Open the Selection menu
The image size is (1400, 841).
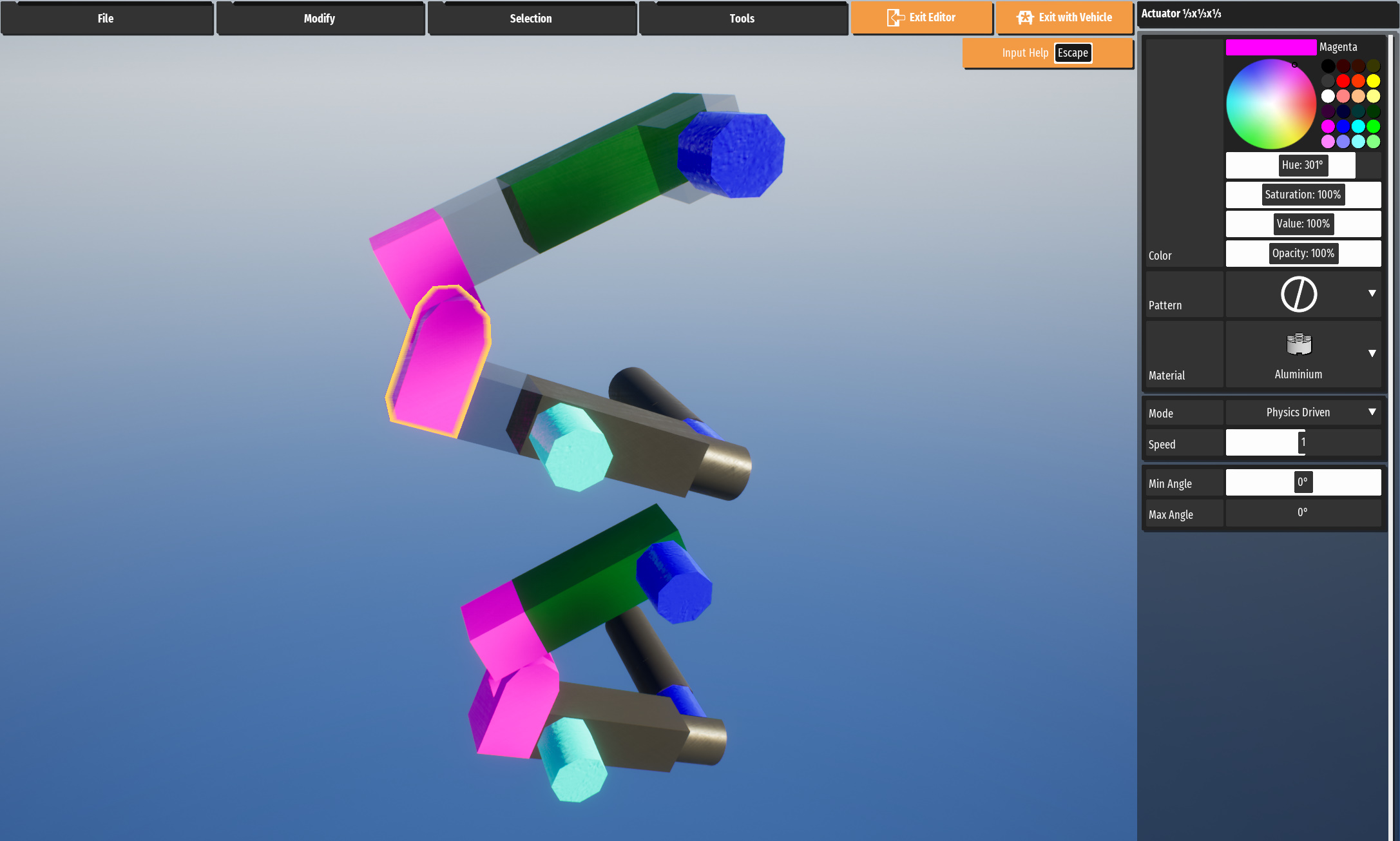click(x=531, y=19)
